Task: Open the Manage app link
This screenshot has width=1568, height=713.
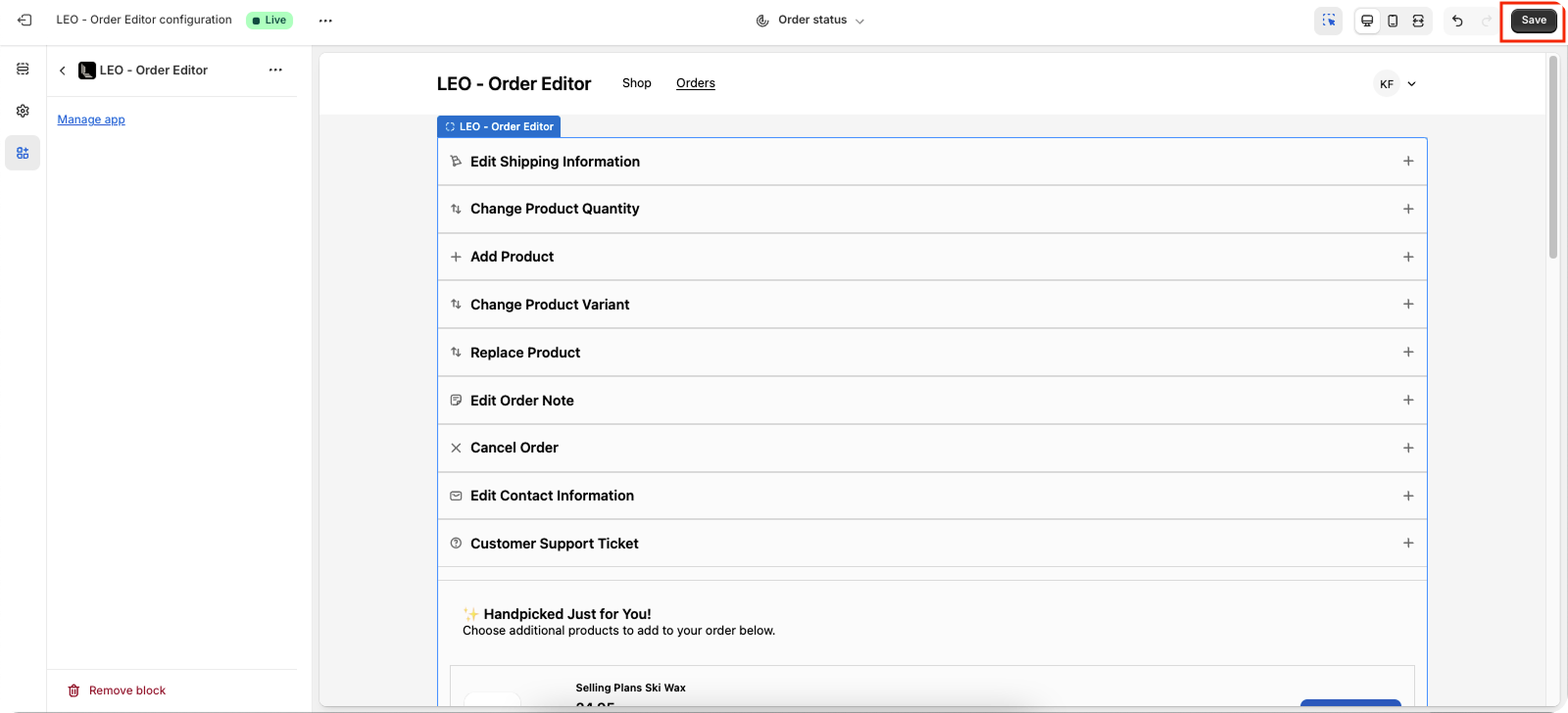Action: [91, 119]
